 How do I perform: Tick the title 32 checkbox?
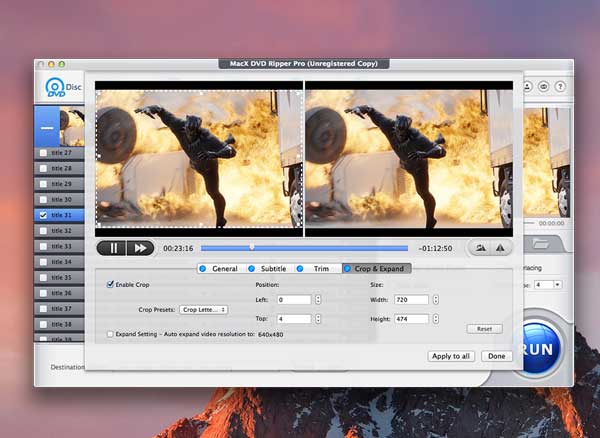43,231
